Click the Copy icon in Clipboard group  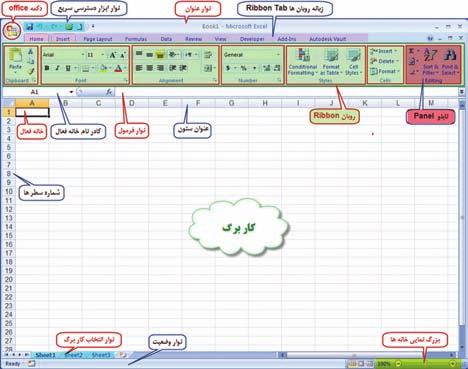tap(31, 61)
